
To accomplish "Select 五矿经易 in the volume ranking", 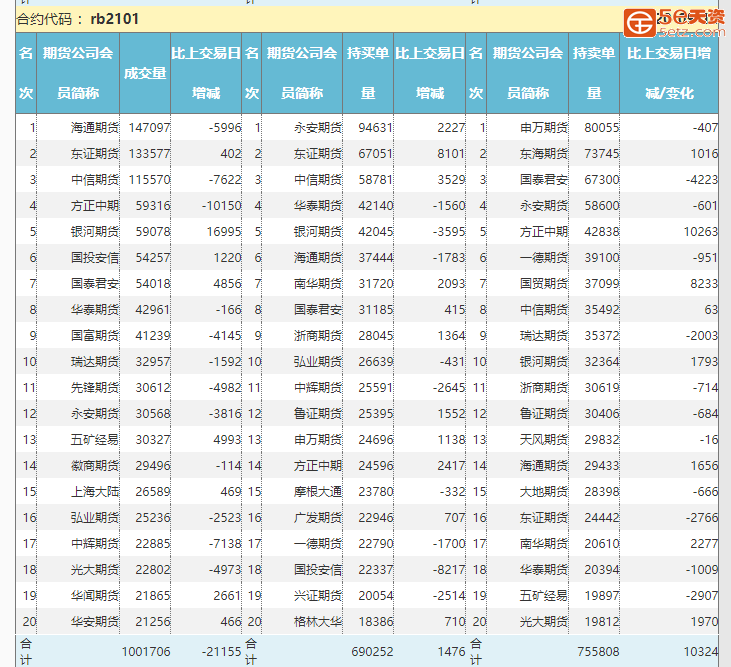I will [95, 439].
